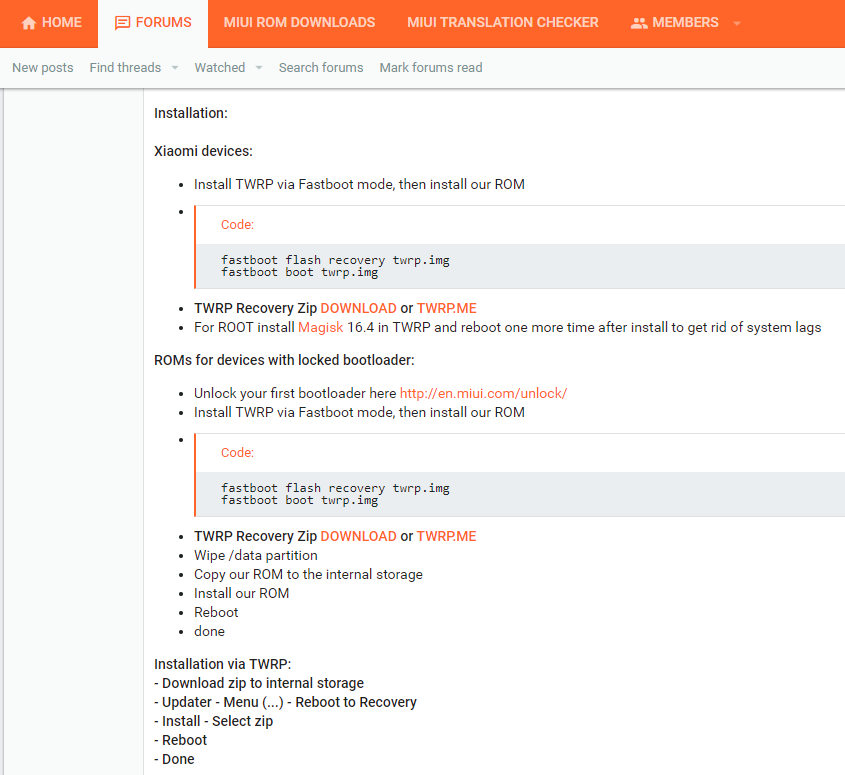
Task: Click the '- Done' line
Action: coord(174,759)
